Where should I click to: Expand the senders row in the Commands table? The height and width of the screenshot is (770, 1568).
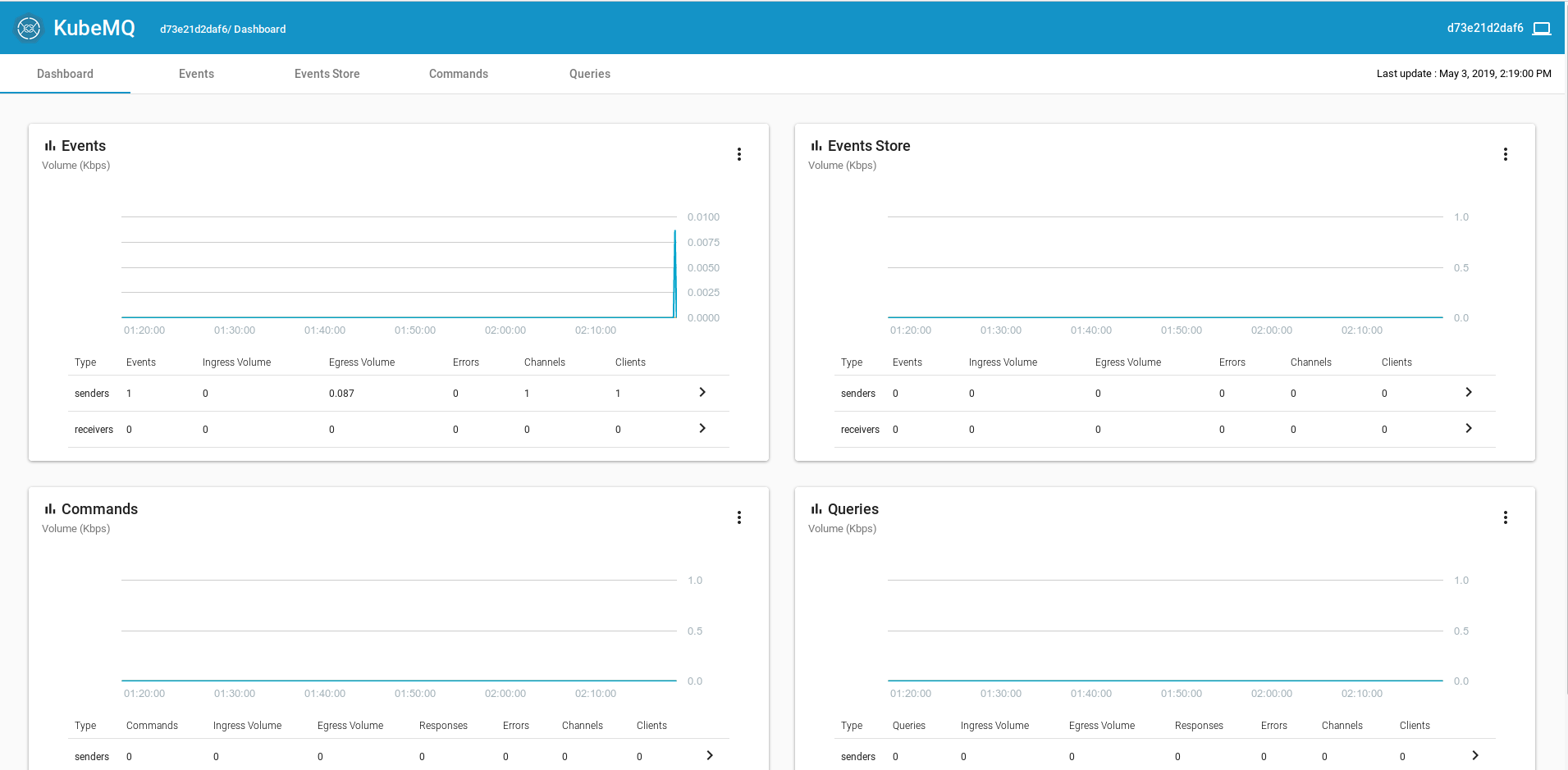[x=710, y=755]
